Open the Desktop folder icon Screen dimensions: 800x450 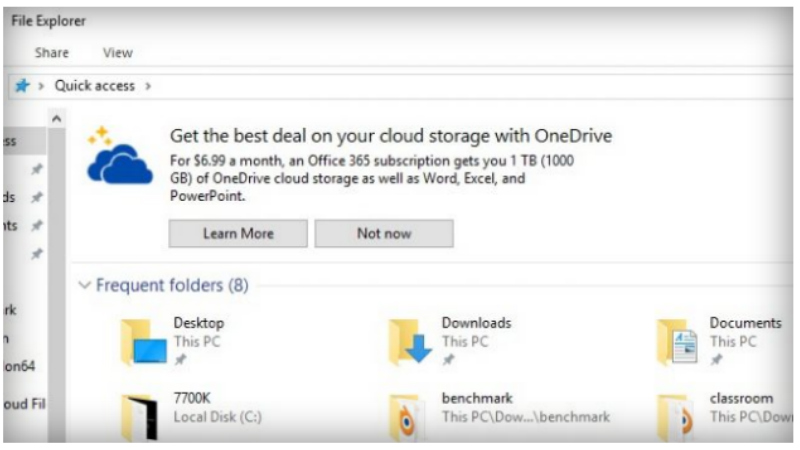tap(142, 342)
